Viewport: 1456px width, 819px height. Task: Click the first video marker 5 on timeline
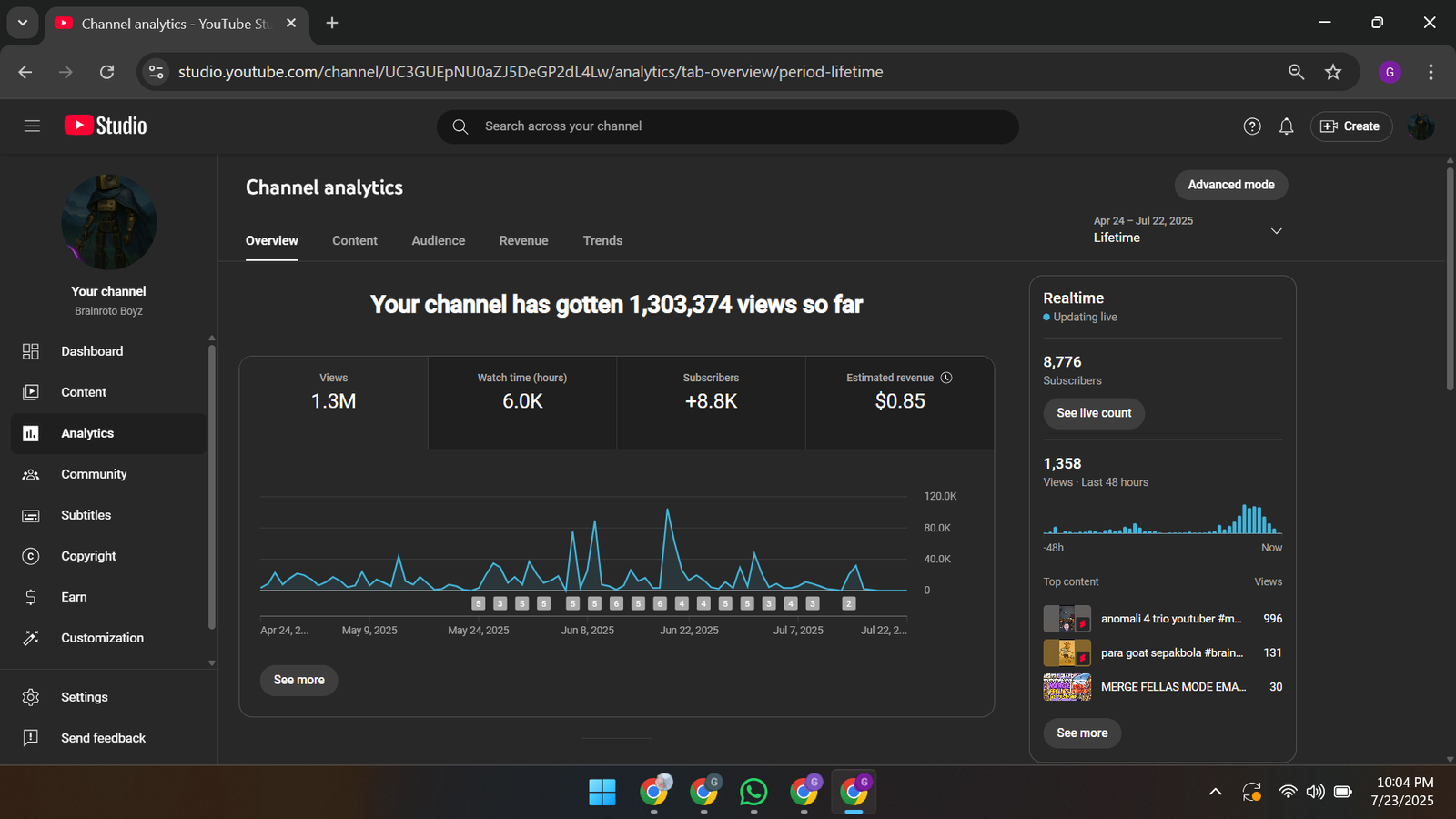point(478,603)
